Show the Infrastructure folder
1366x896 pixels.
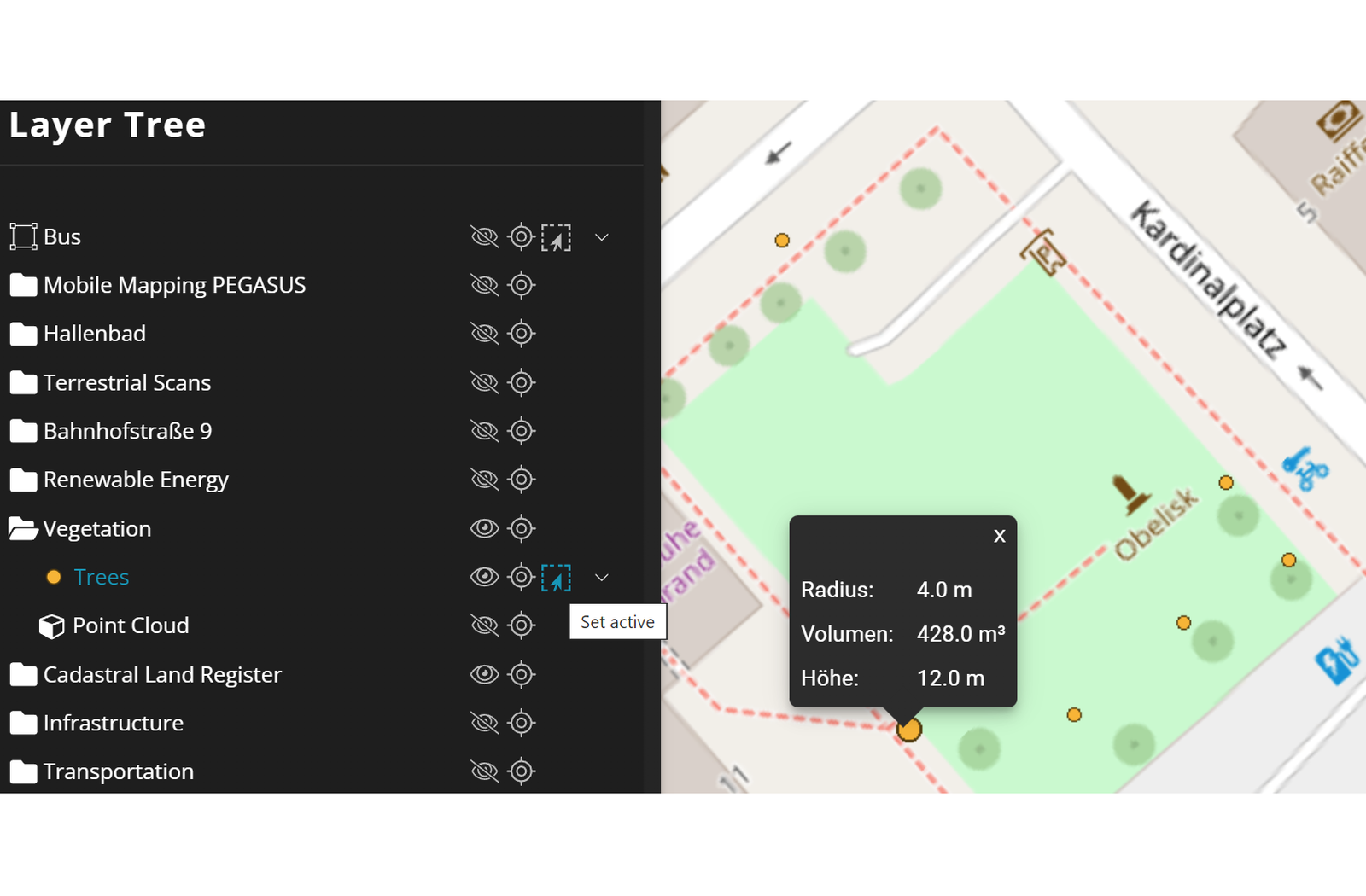484,723
